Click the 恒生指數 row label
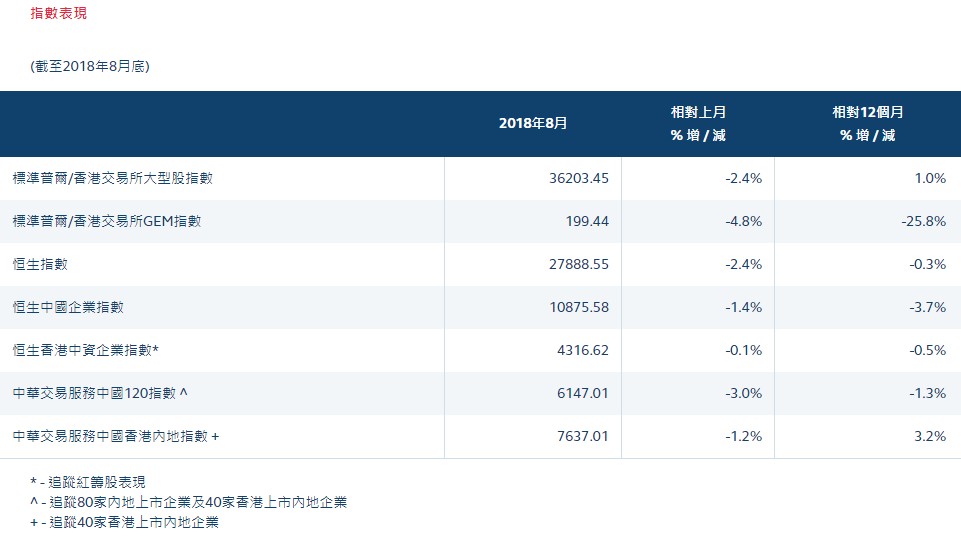 click(x=40, y=264)
